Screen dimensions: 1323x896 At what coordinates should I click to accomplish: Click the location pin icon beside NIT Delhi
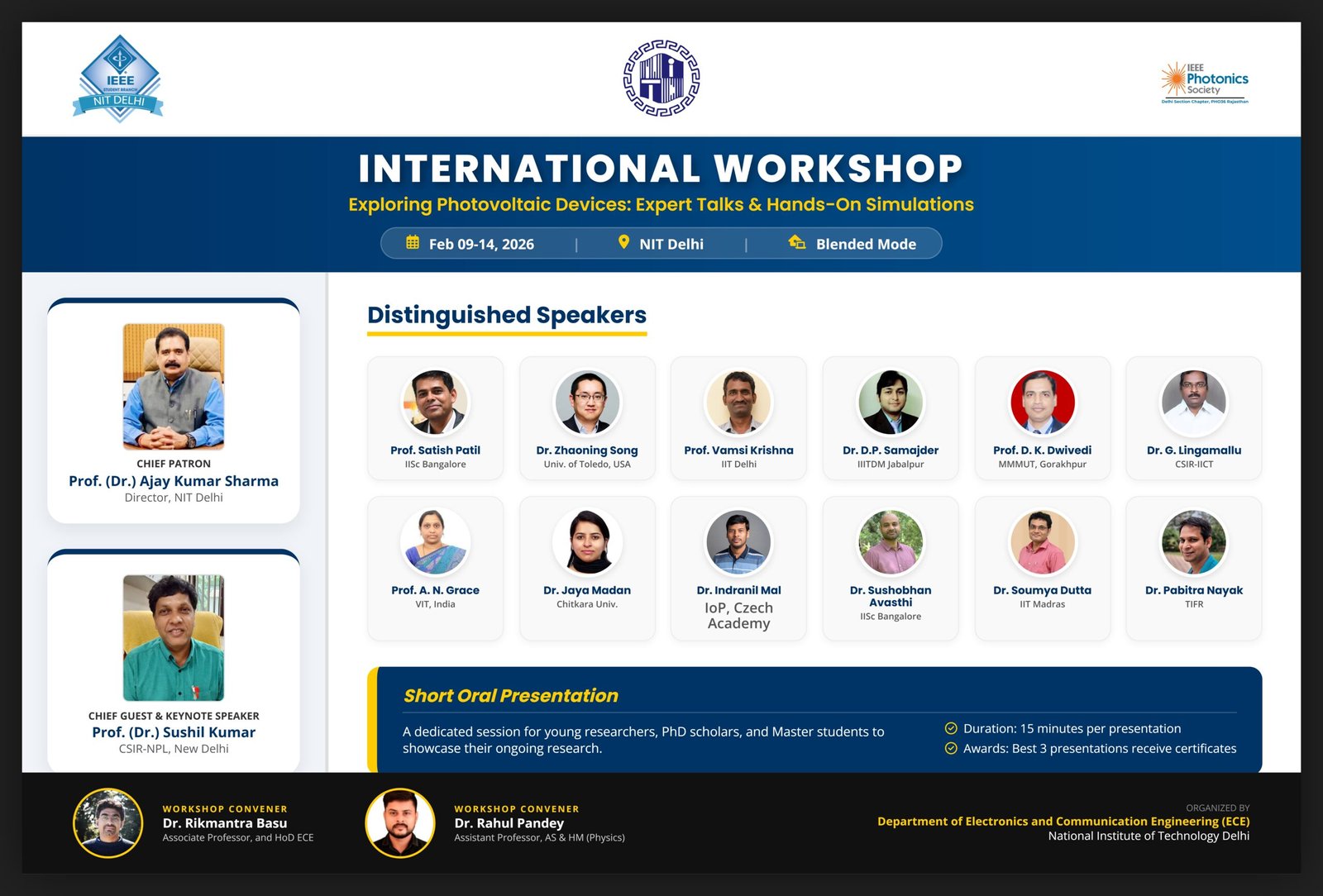click(x=623, y=242)
